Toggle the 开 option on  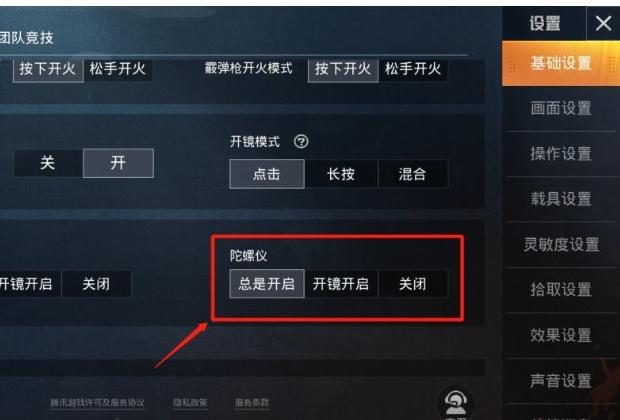click(118, 163)
